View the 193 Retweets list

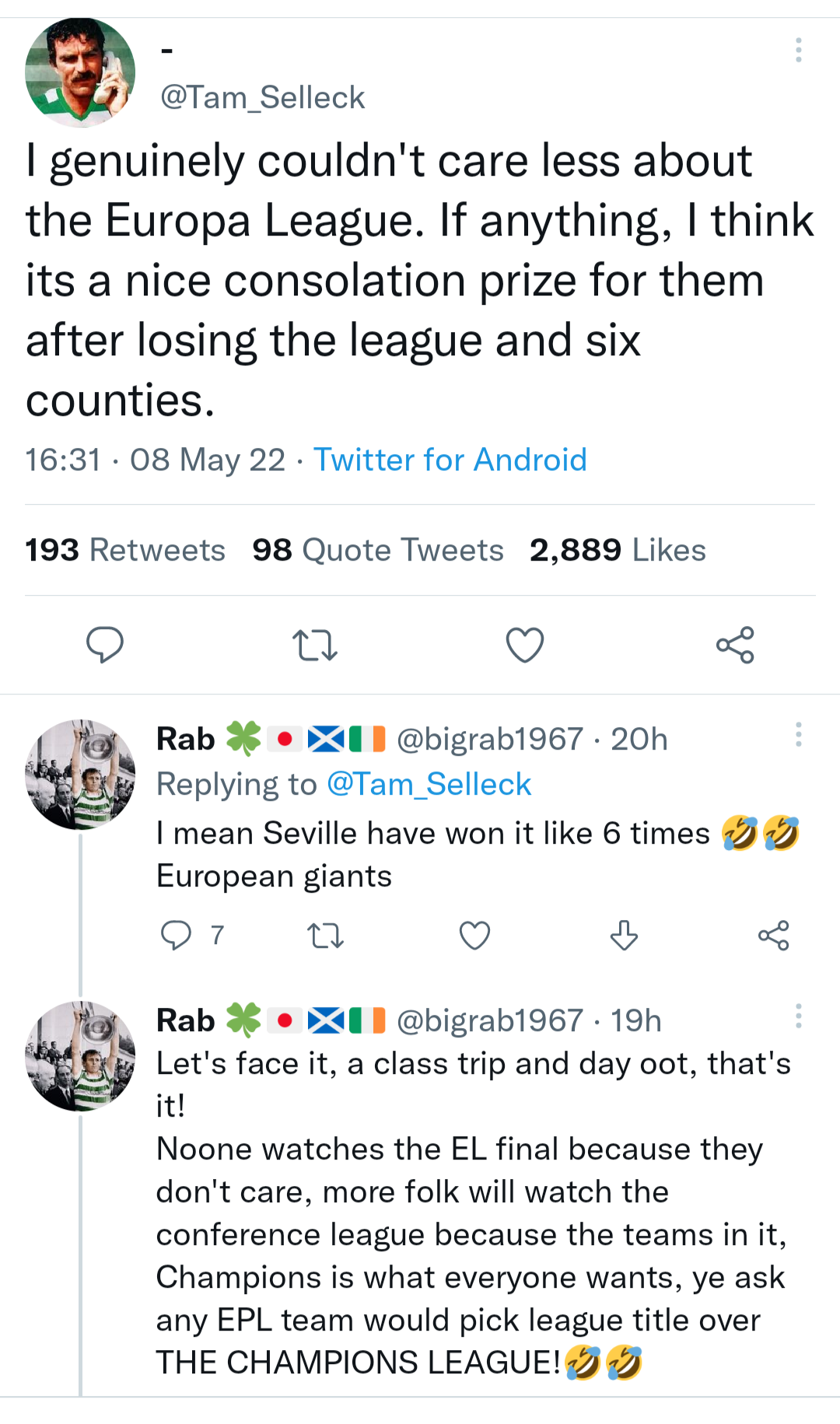(125, 550)
